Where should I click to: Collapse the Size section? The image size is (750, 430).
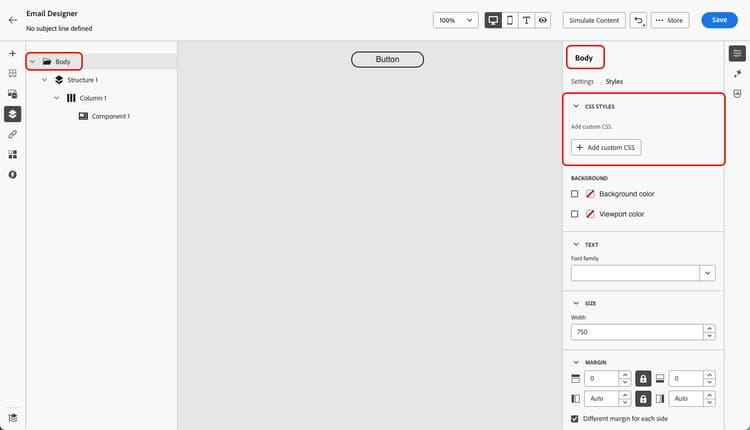(x=576, y=303)
